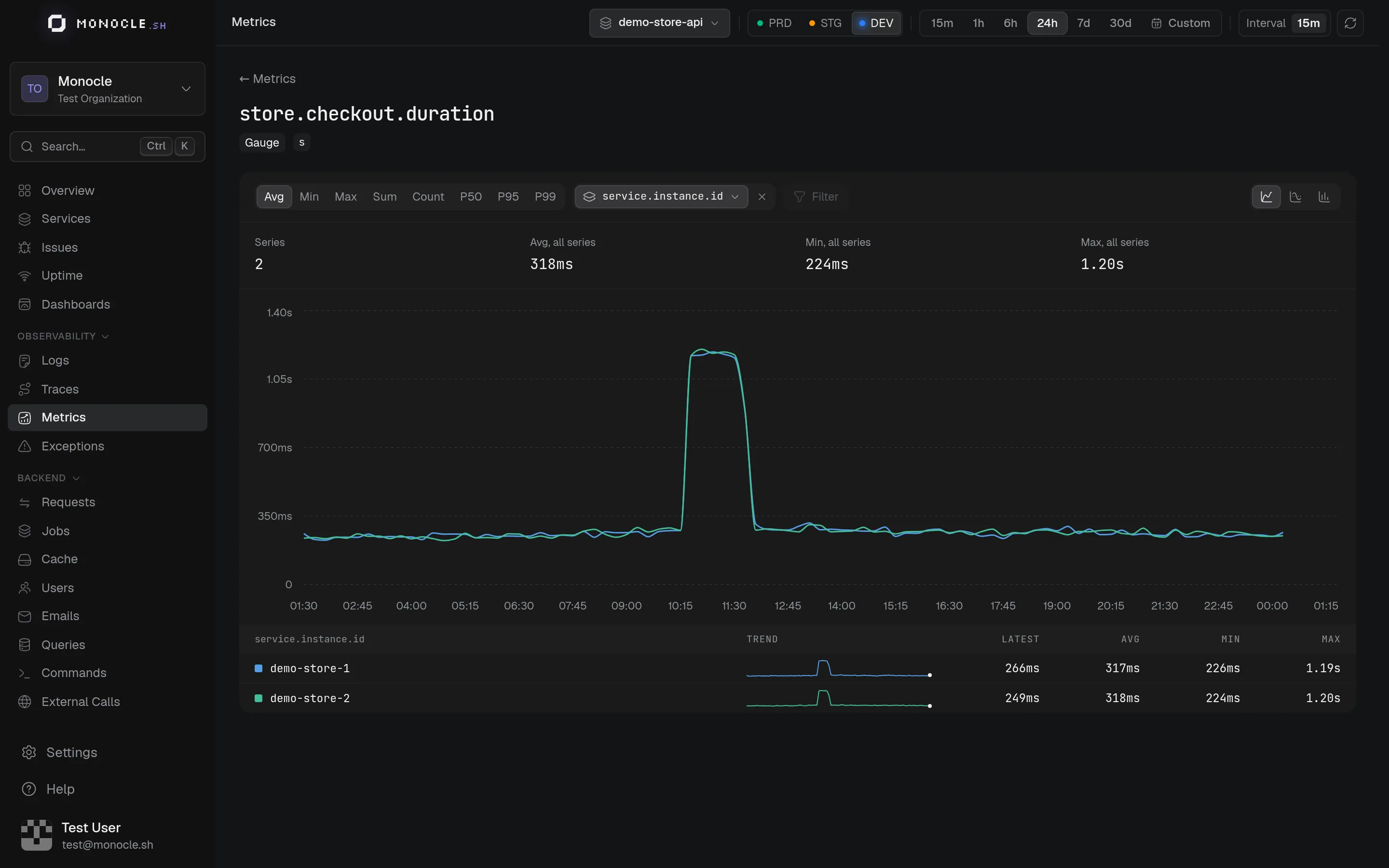Open the demo-store-api service dropdown
This screenshot has width=1389, height=868.
click(659, 23)
